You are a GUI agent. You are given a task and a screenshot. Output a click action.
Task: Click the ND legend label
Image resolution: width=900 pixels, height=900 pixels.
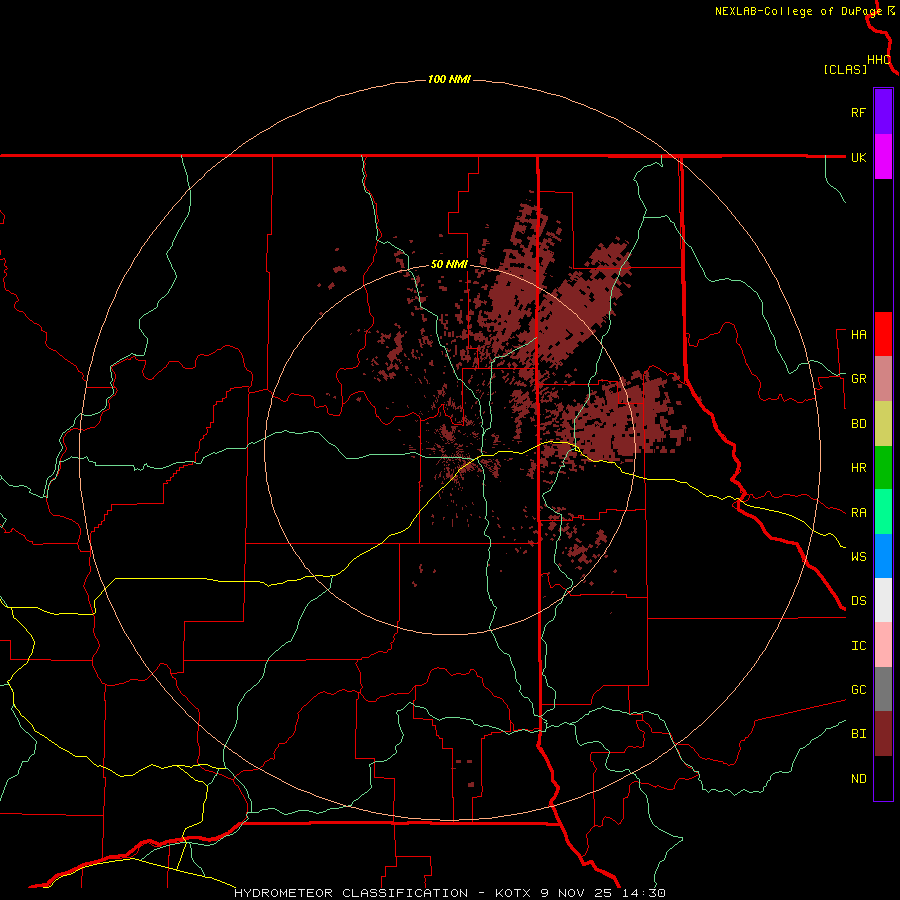[x=858, y=779]
